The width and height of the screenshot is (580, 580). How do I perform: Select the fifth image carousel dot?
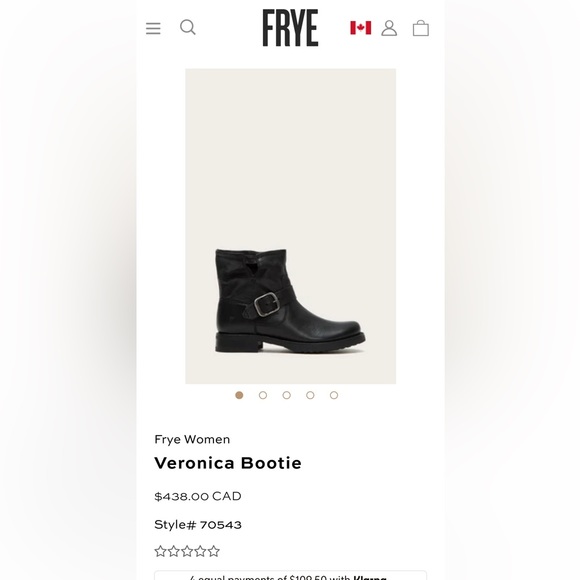coord(334,395)
